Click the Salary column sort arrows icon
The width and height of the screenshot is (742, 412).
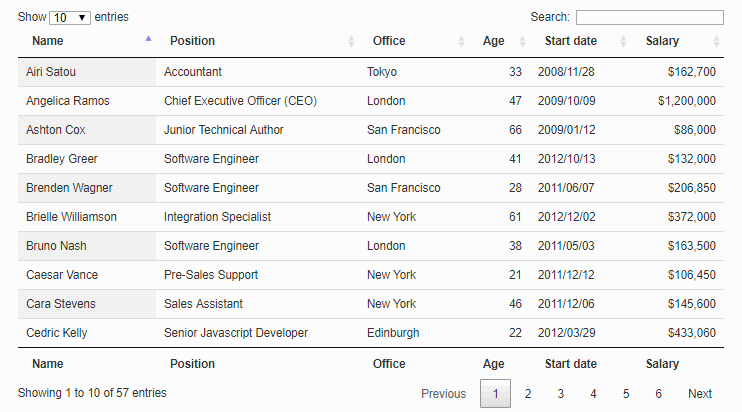click(716, 41)
